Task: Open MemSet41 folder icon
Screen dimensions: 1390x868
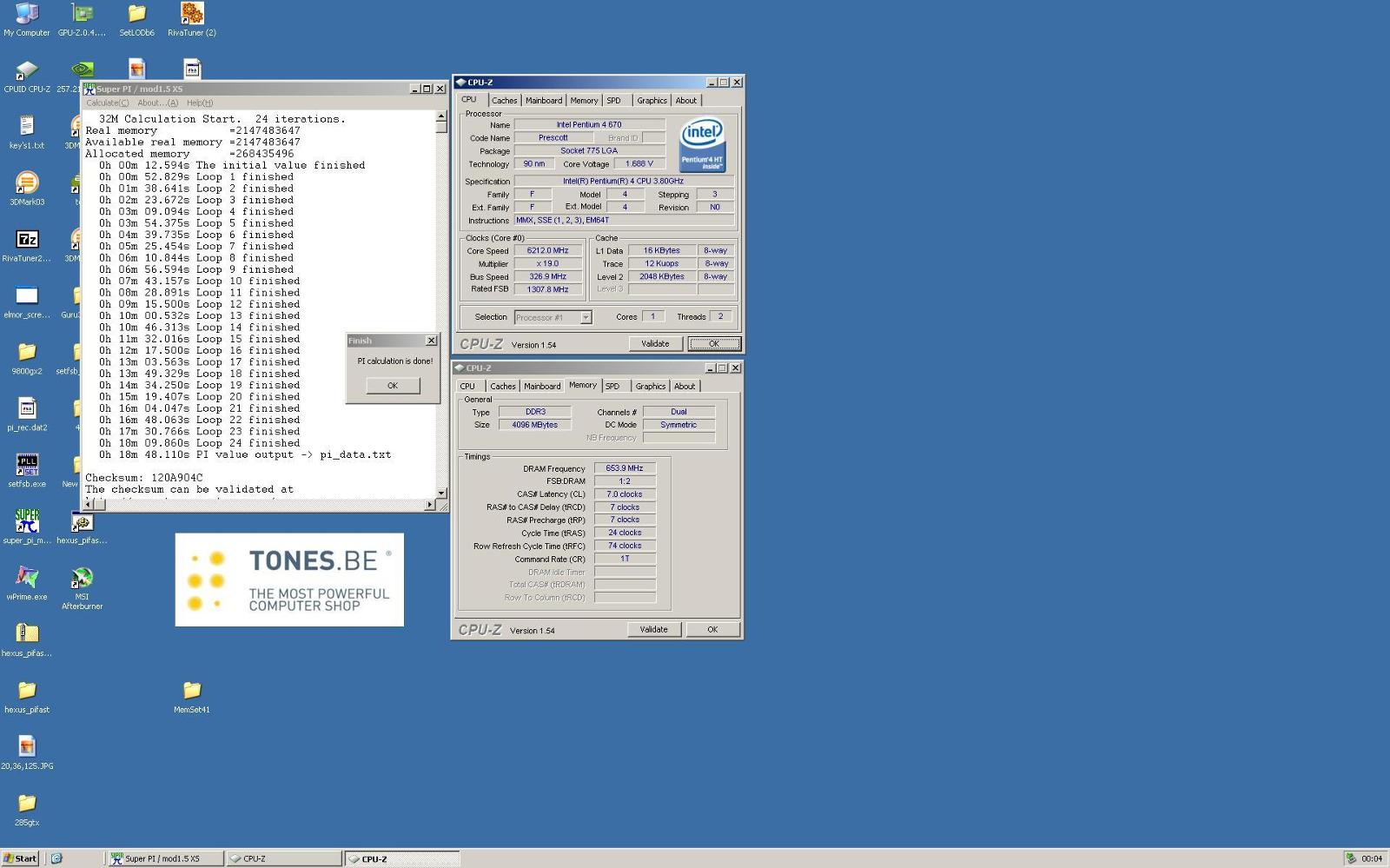Action: click(192, 697)
